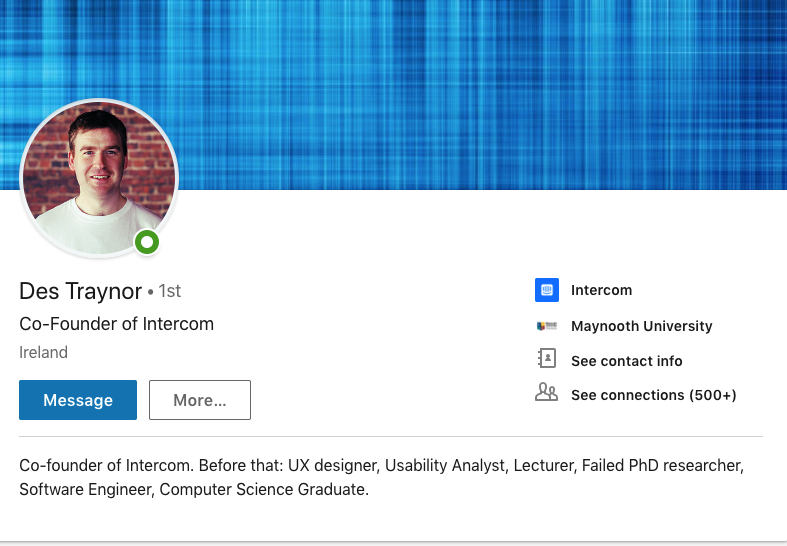The width and height of the screenshot is (787, 546).
Task: Open the Intercom company link
Action: point(601,290)
